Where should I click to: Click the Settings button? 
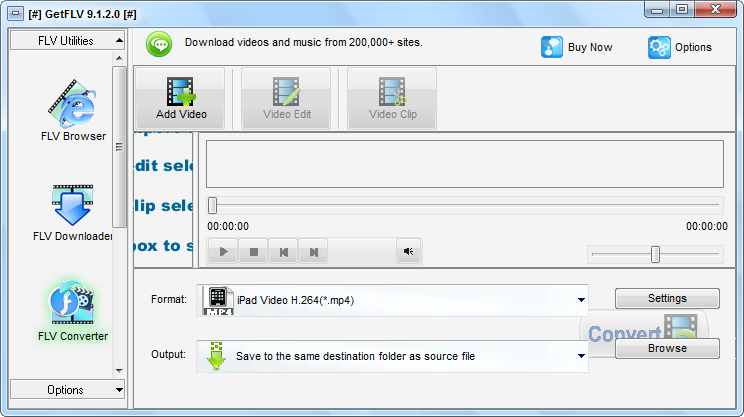coord(667,298)
